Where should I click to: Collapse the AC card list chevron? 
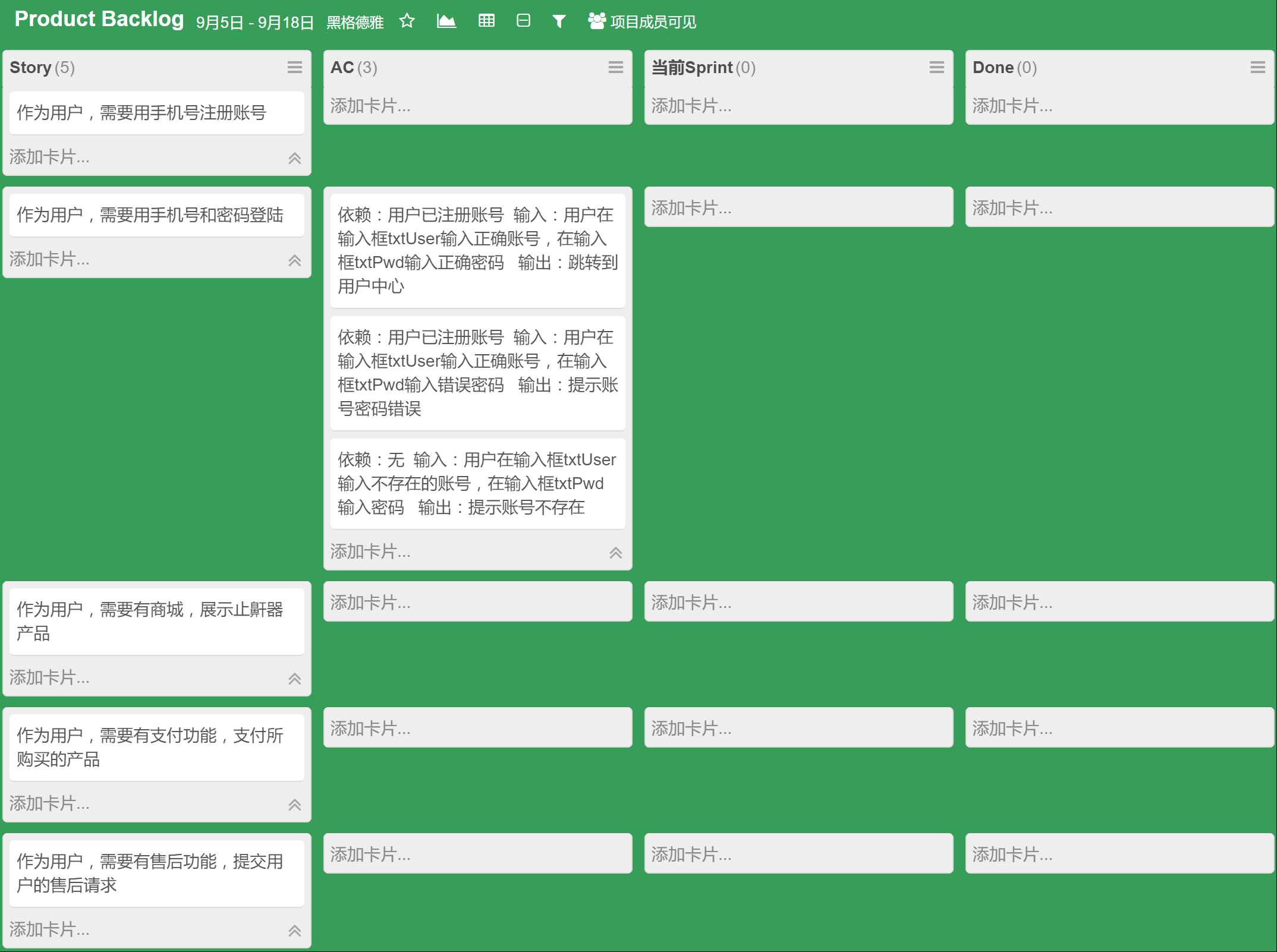(616, 553)
